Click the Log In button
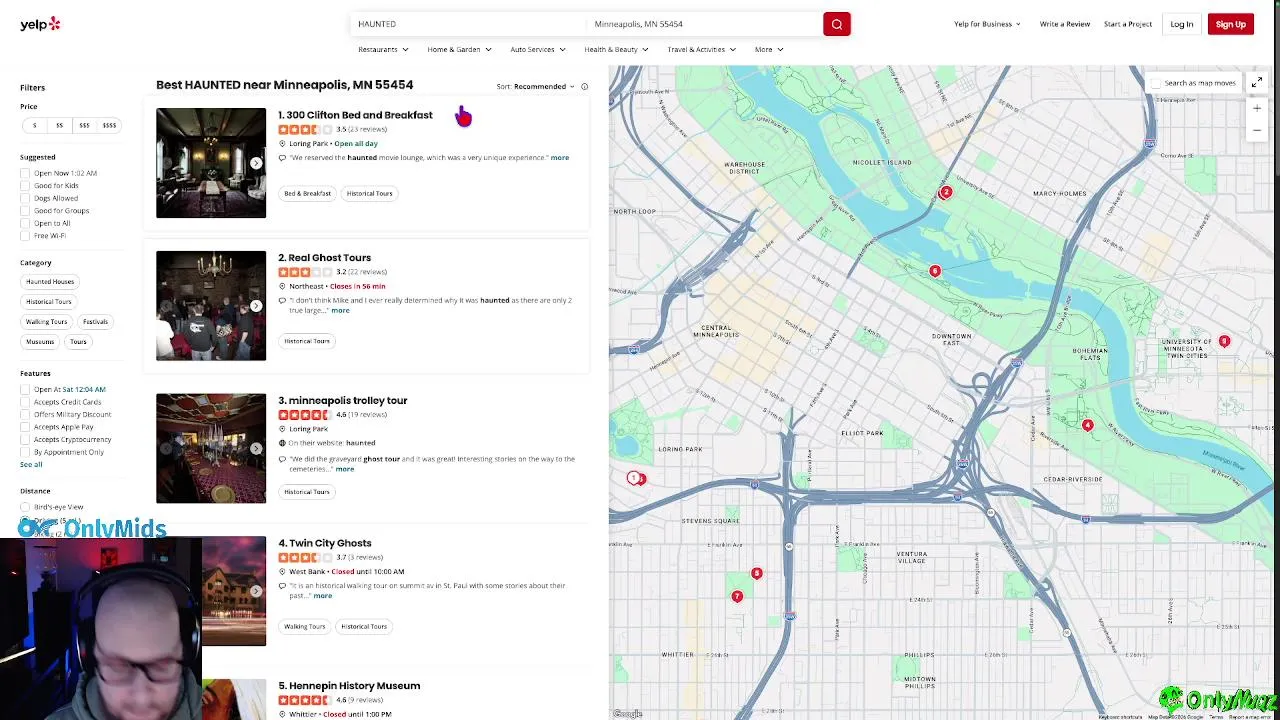Screen dimensions: 1280x720 tap(1181, 24)
